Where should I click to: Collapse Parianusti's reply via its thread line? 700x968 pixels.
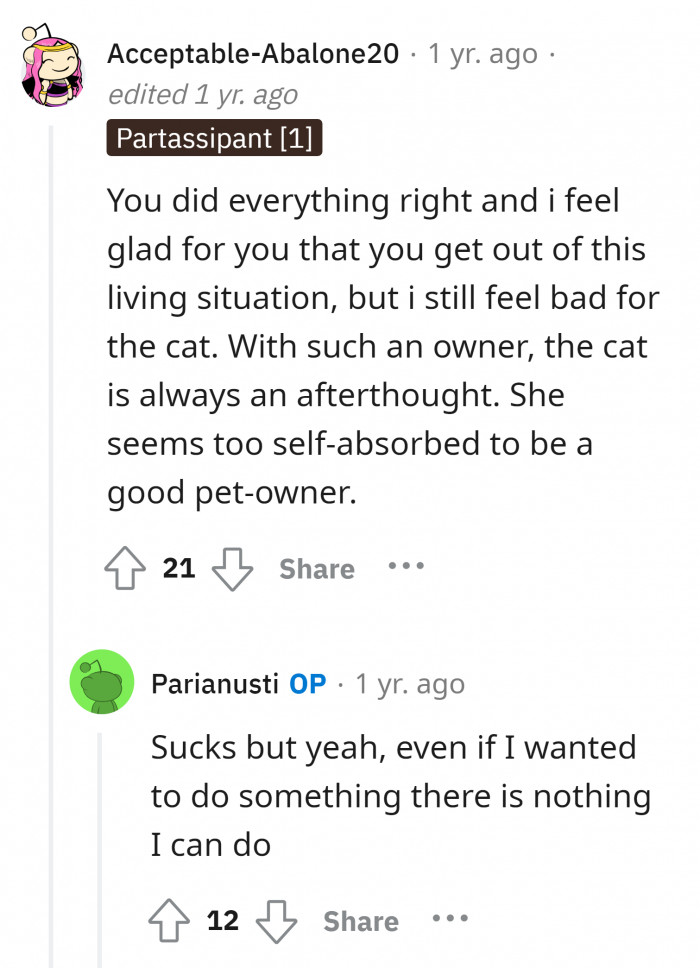coord(99,850)
